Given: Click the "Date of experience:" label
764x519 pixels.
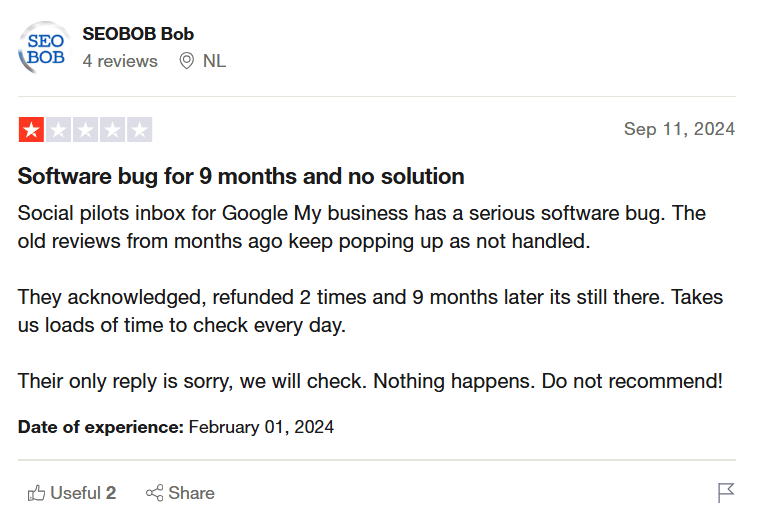Looking at the screenshot, I should click(x=100, y=427).
